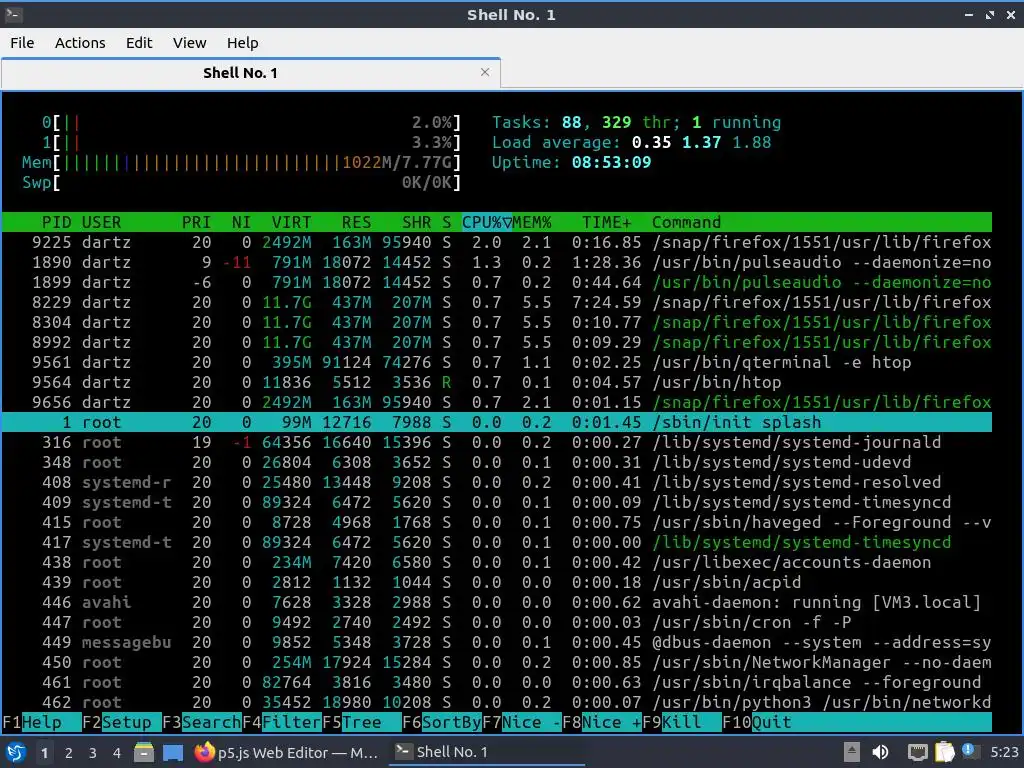Open the View menu
Screen dimensions: 1024x768
pos(189,43)
